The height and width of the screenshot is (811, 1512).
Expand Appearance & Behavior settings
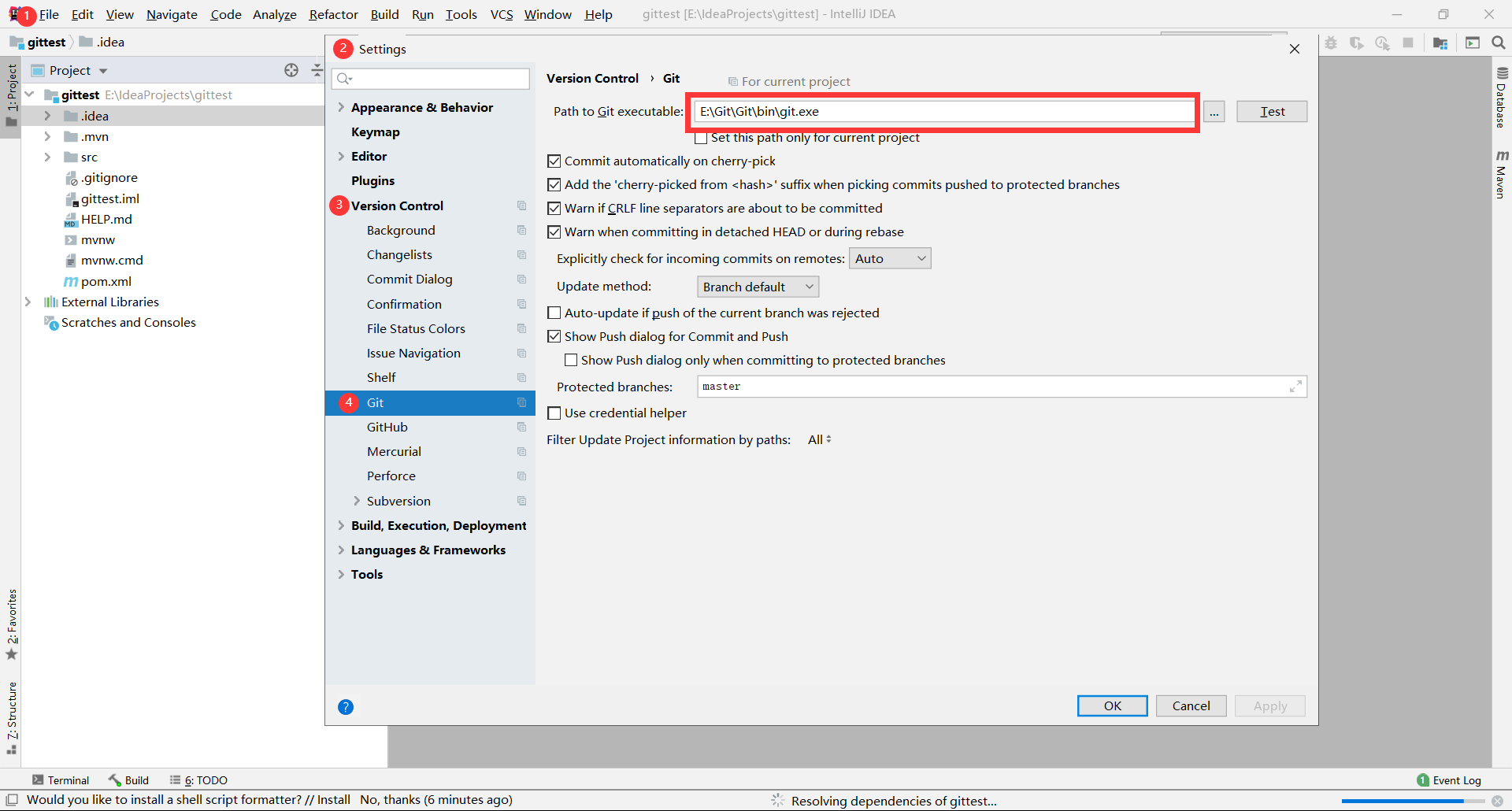[x=341, y=107]
